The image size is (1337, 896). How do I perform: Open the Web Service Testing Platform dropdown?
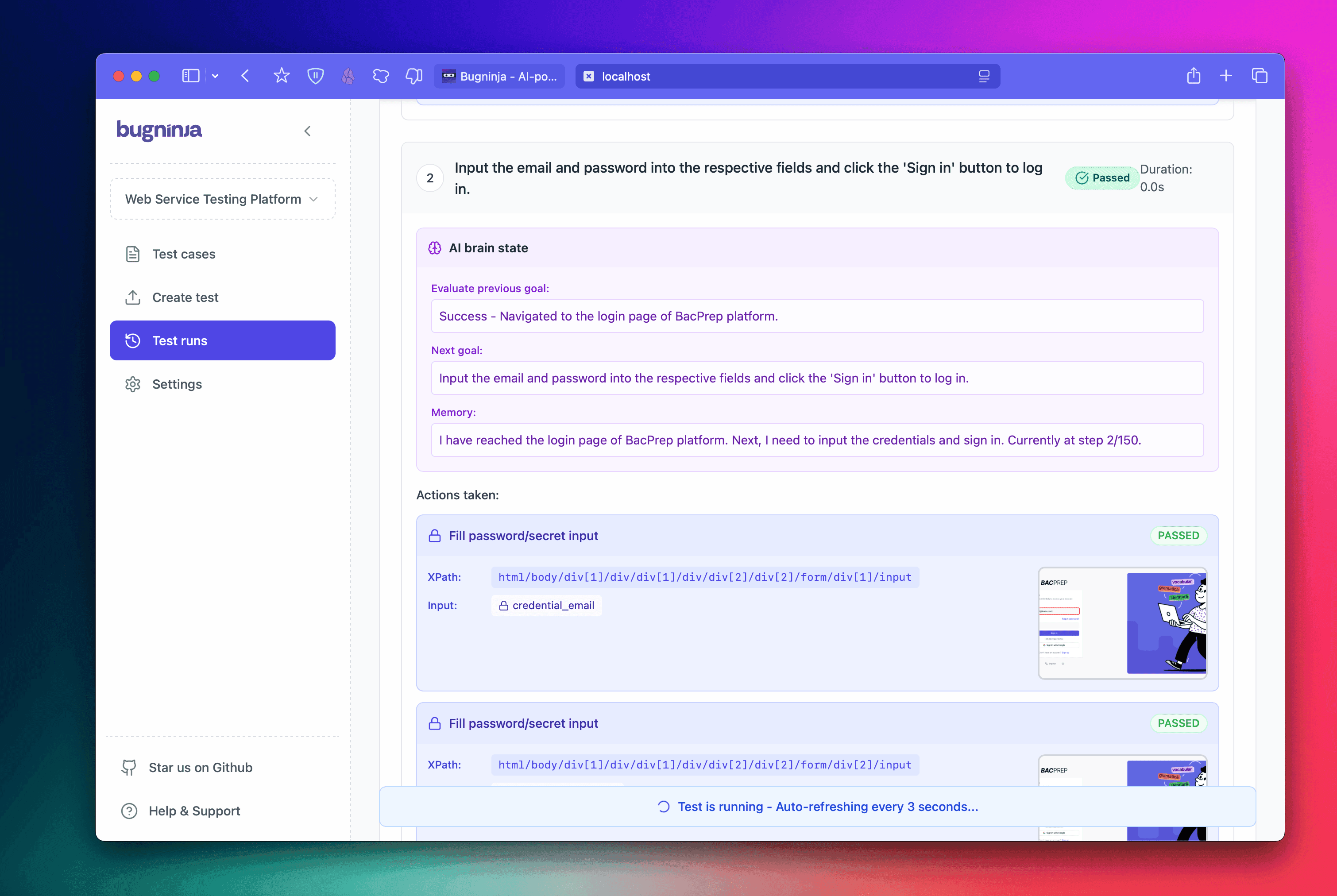(222, 199)
